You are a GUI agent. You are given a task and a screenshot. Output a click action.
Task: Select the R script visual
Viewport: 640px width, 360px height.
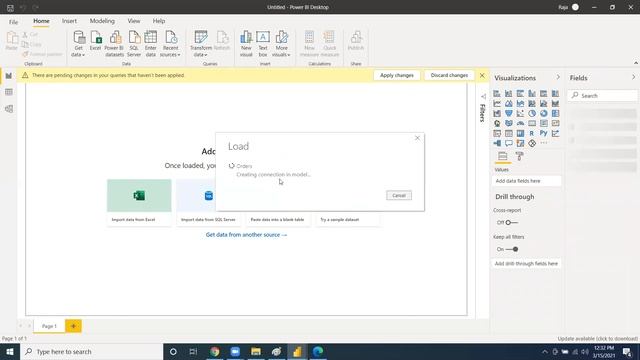tap(532, 133)
